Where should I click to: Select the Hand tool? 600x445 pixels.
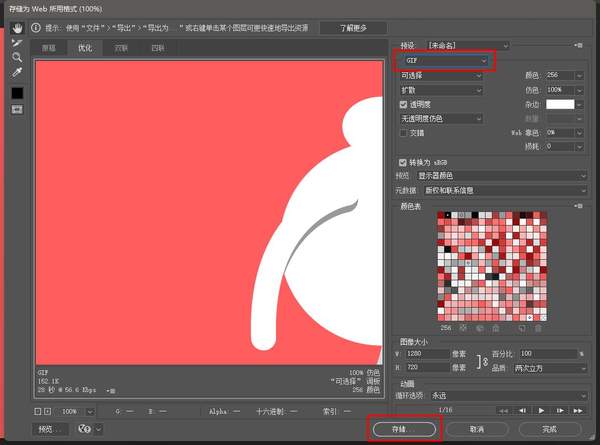pos(17,28)
